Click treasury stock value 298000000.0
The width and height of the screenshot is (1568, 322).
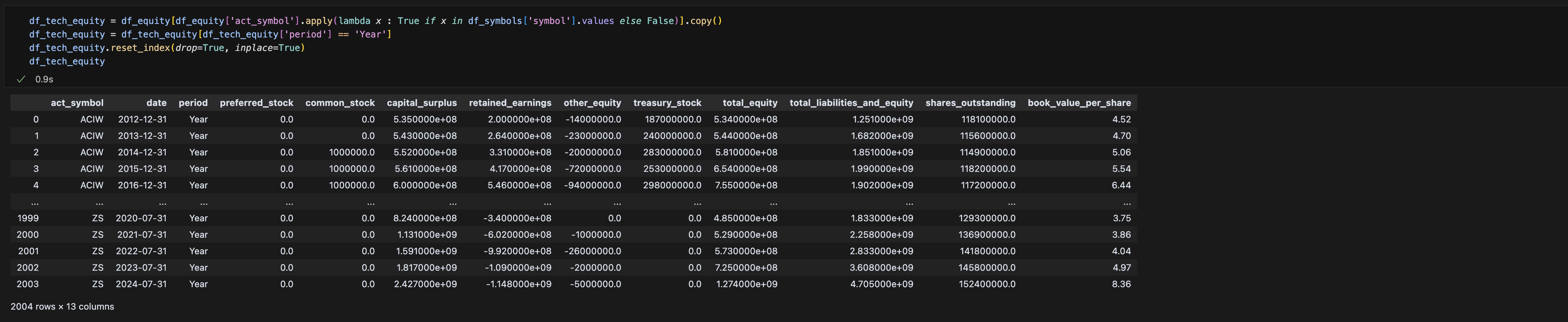coord(672,185)
